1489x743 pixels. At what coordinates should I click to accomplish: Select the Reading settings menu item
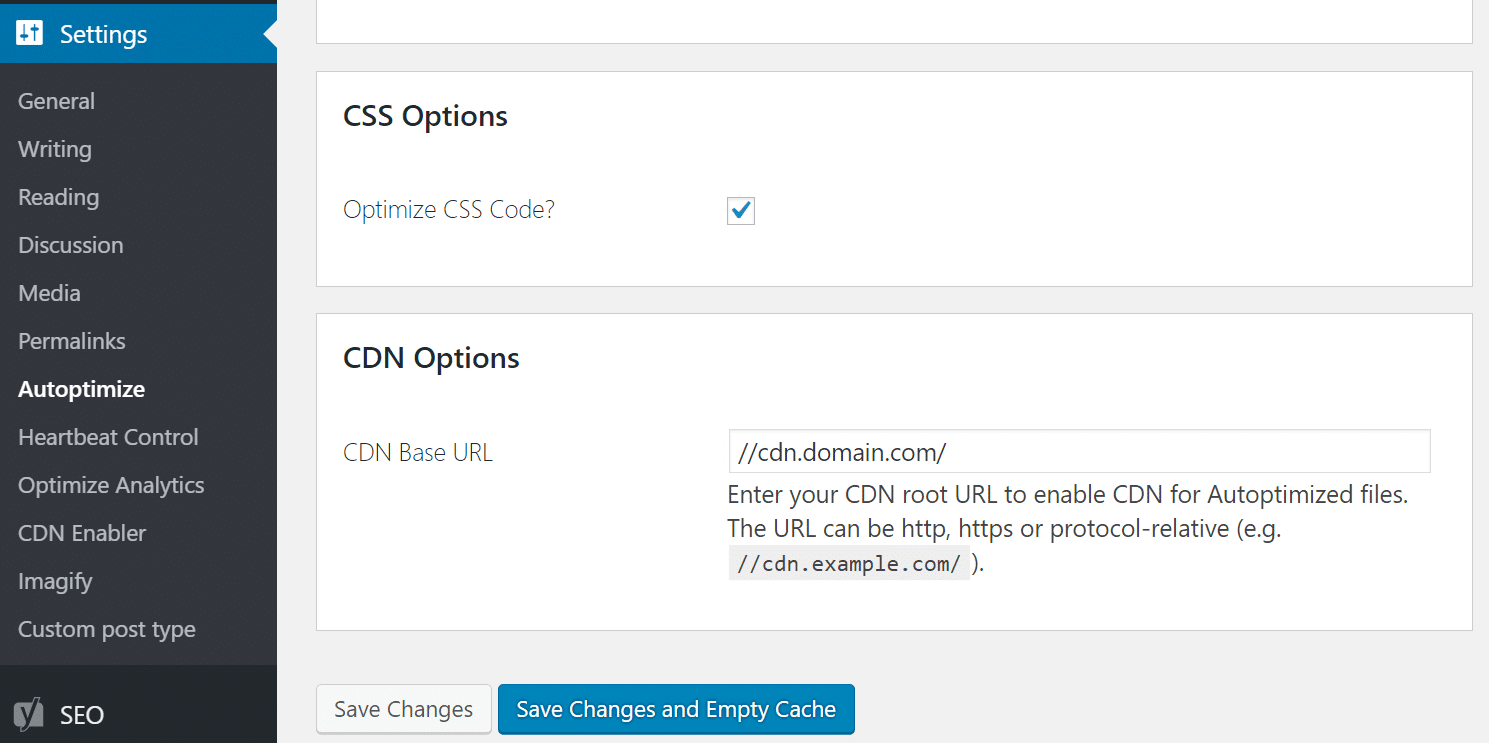pos(58,197)
